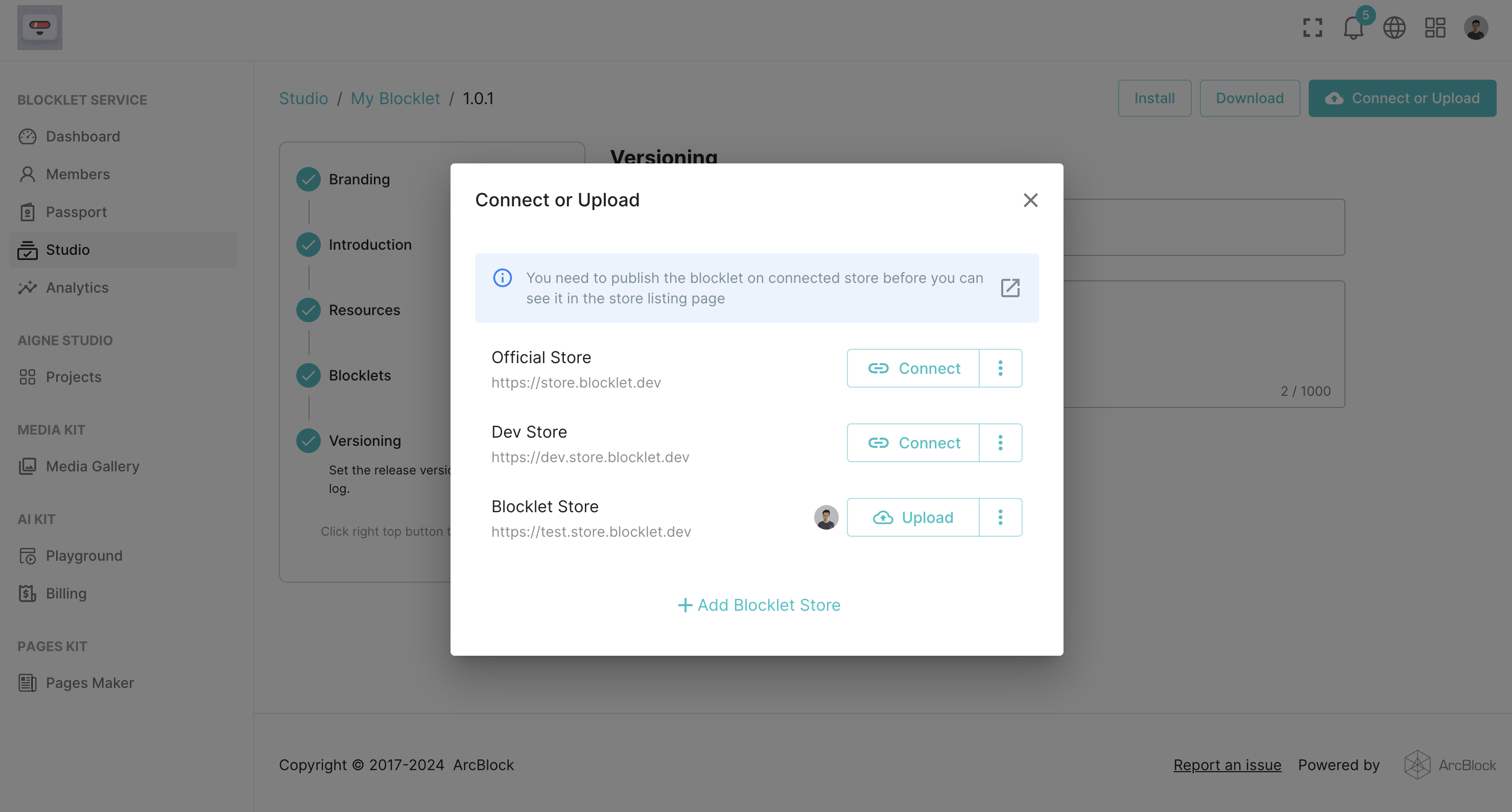1512x812 pixels.
Task: Open Projects under AIGNE Studio
Action: pos(123,377)
